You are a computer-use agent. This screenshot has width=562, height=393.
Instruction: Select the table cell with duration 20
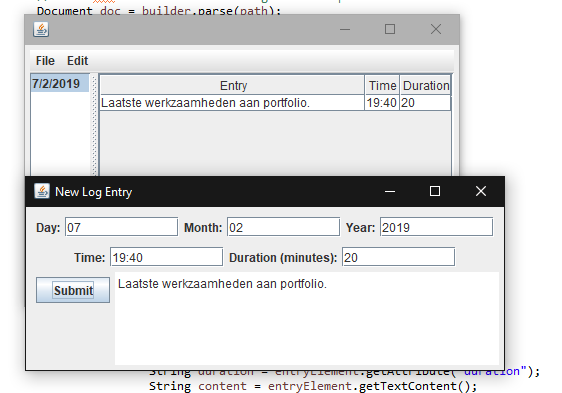(x=425, y=103)
